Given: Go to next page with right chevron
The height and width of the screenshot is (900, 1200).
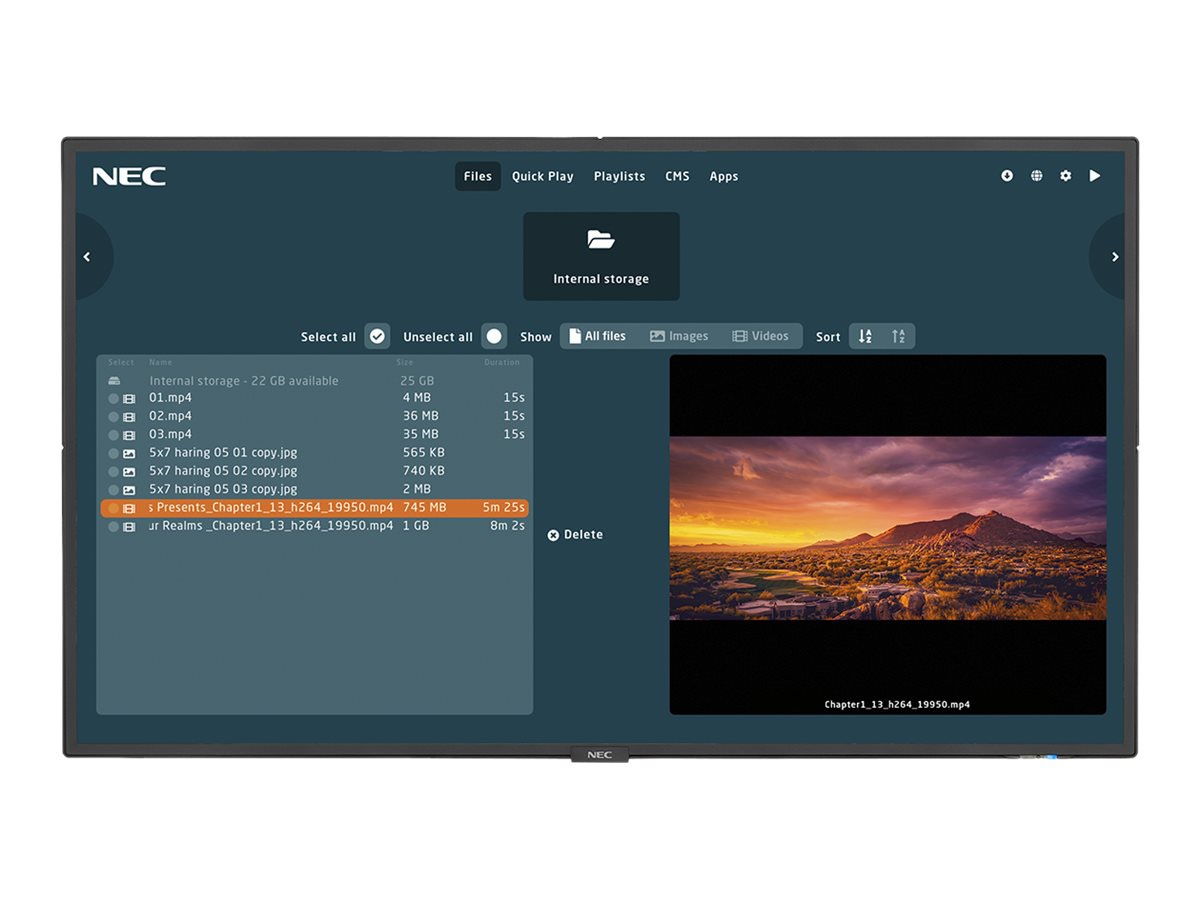Looking at the screenshot, I should point(1115,257).
